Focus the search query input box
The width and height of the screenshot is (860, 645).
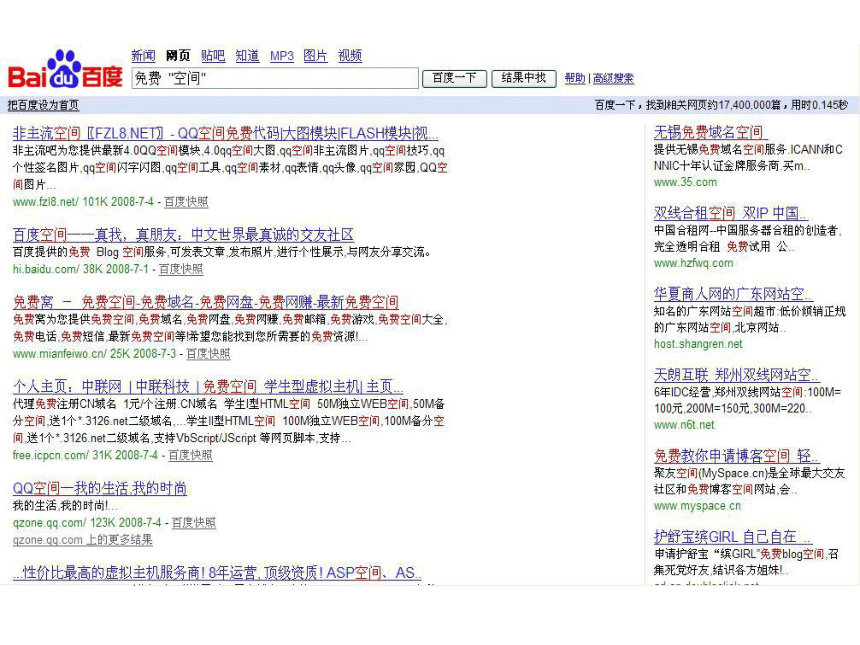pyautogui.click(x=275, y=78)
